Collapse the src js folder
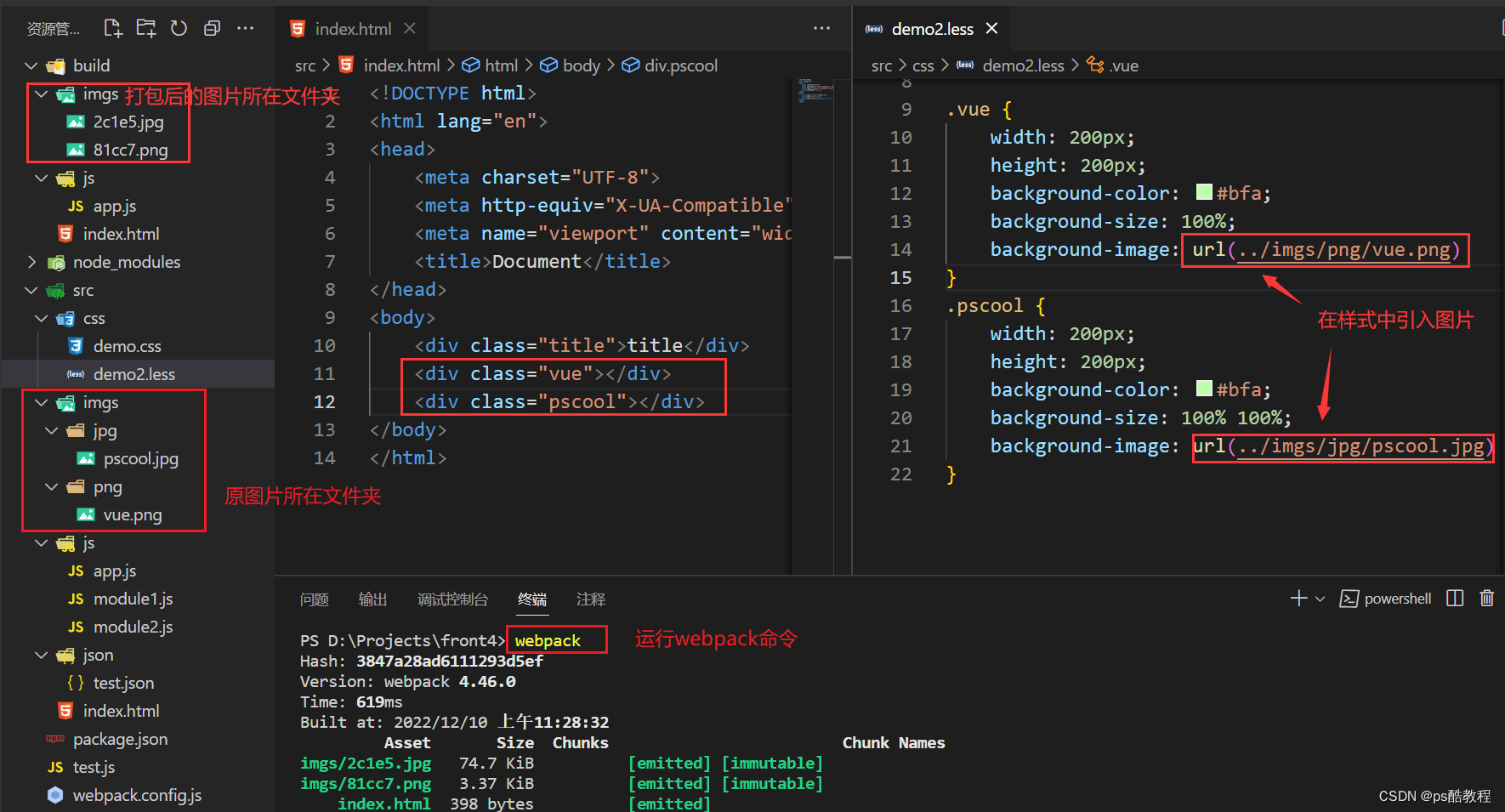1505x812 pixels. [x=42, y=542]
